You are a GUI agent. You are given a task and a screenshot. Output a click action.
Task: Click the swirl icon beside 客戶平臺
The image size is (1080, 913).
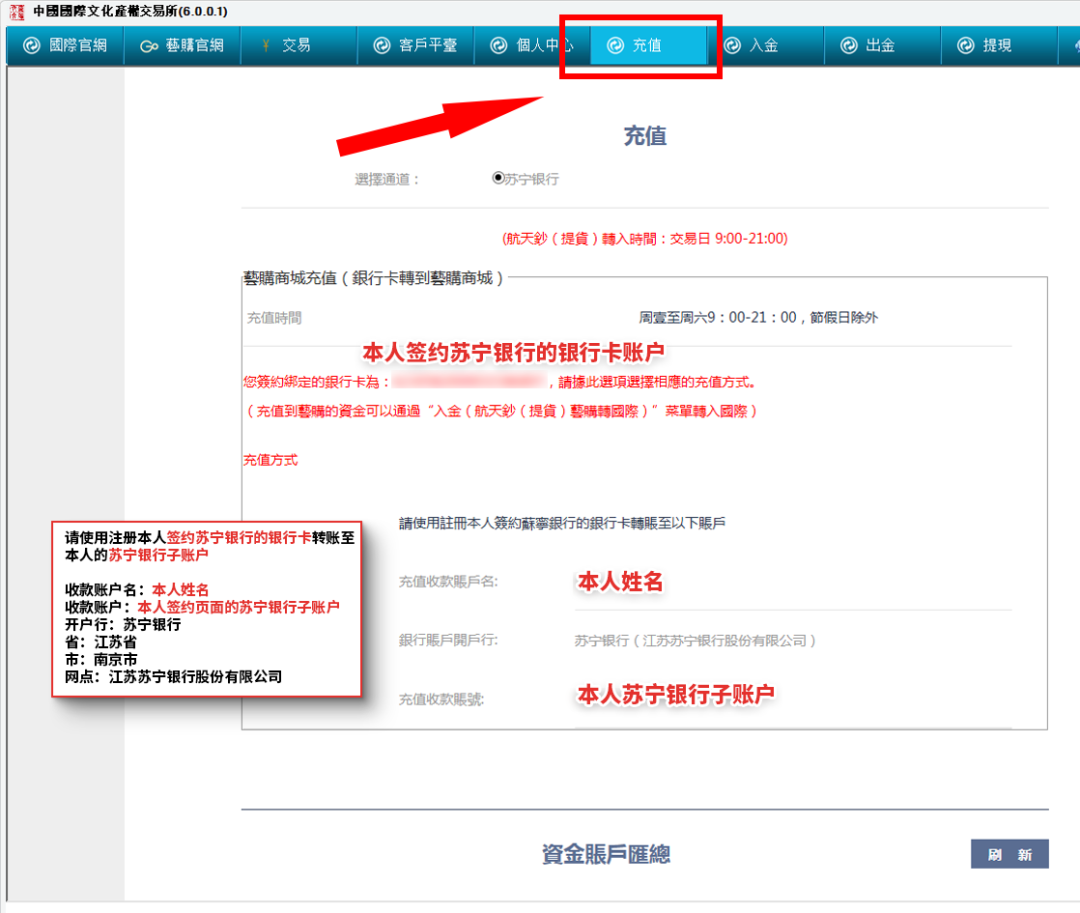tap(382, 45)
